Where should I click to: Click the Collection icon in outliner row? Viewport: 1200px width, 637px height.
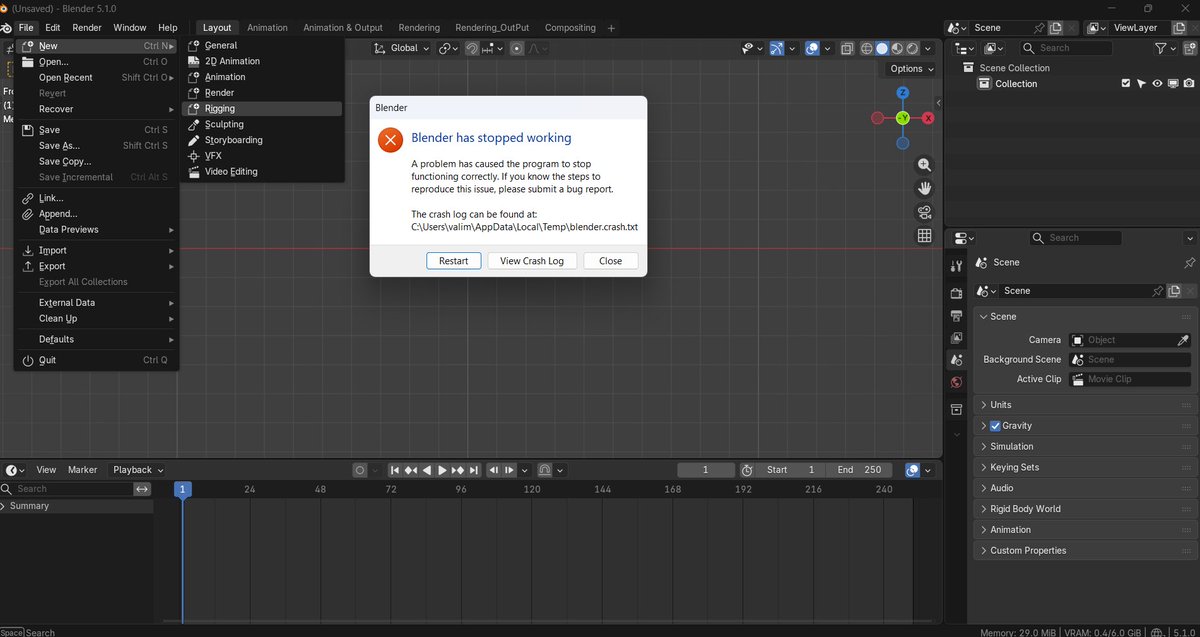[984, 84]
